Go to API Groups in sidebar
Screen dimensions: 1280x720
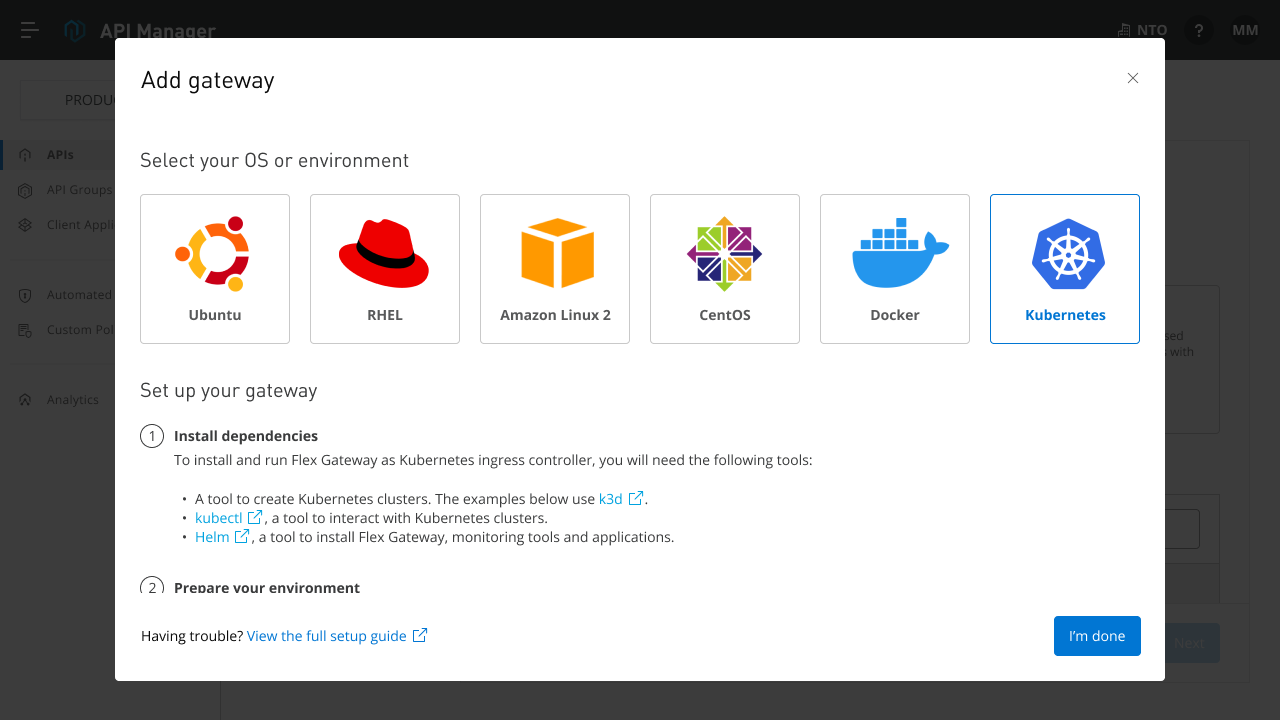click(65, 190)
